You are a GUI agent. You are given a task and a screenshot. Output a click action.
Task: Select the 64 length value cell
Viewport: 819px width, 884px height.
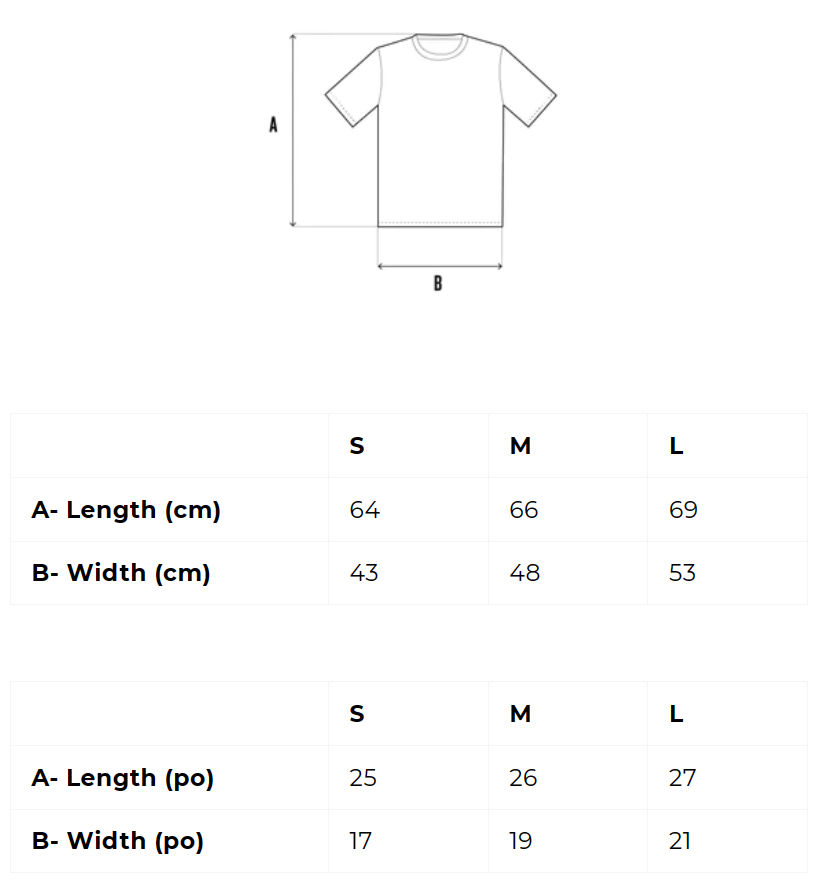pyautogui.click(x=365, y=510)
